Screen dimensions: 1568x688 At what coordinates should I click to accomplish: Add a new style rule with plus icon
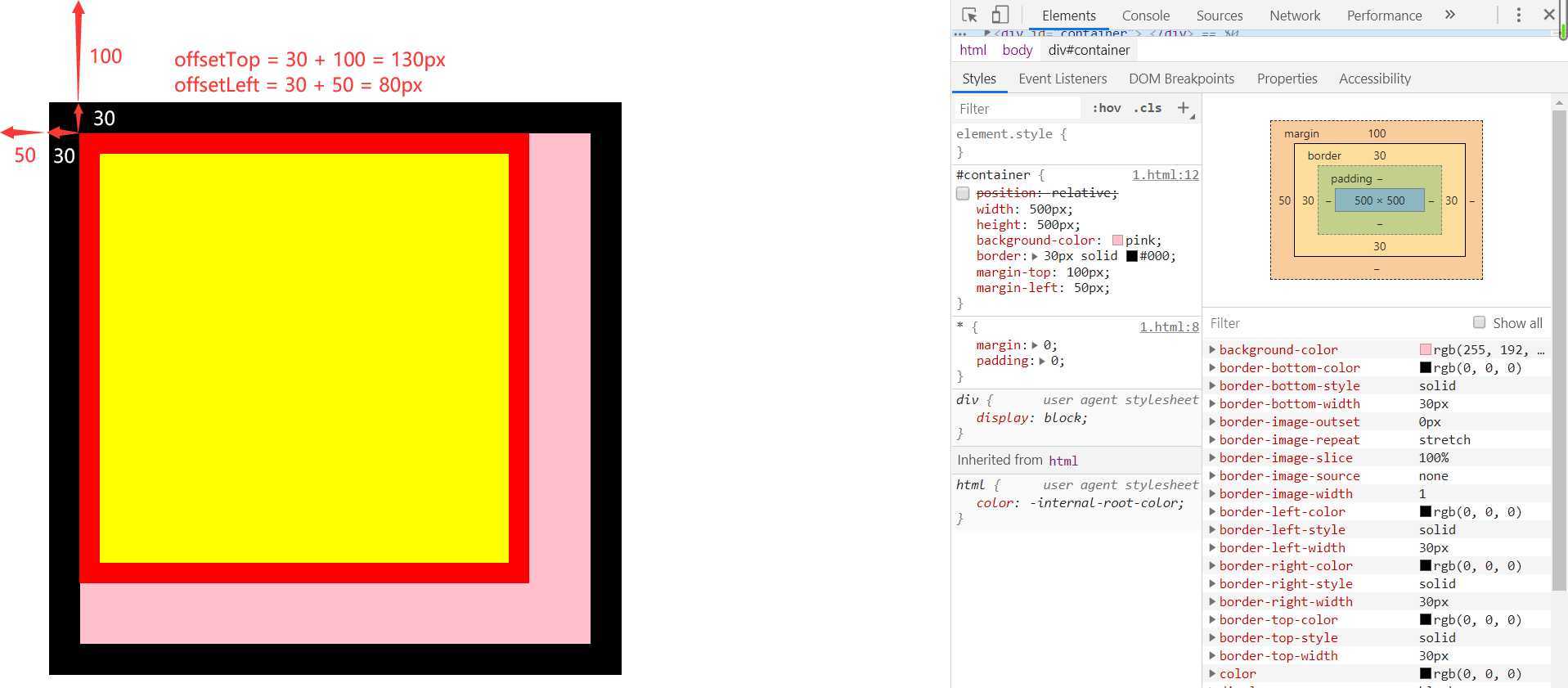1183,108
